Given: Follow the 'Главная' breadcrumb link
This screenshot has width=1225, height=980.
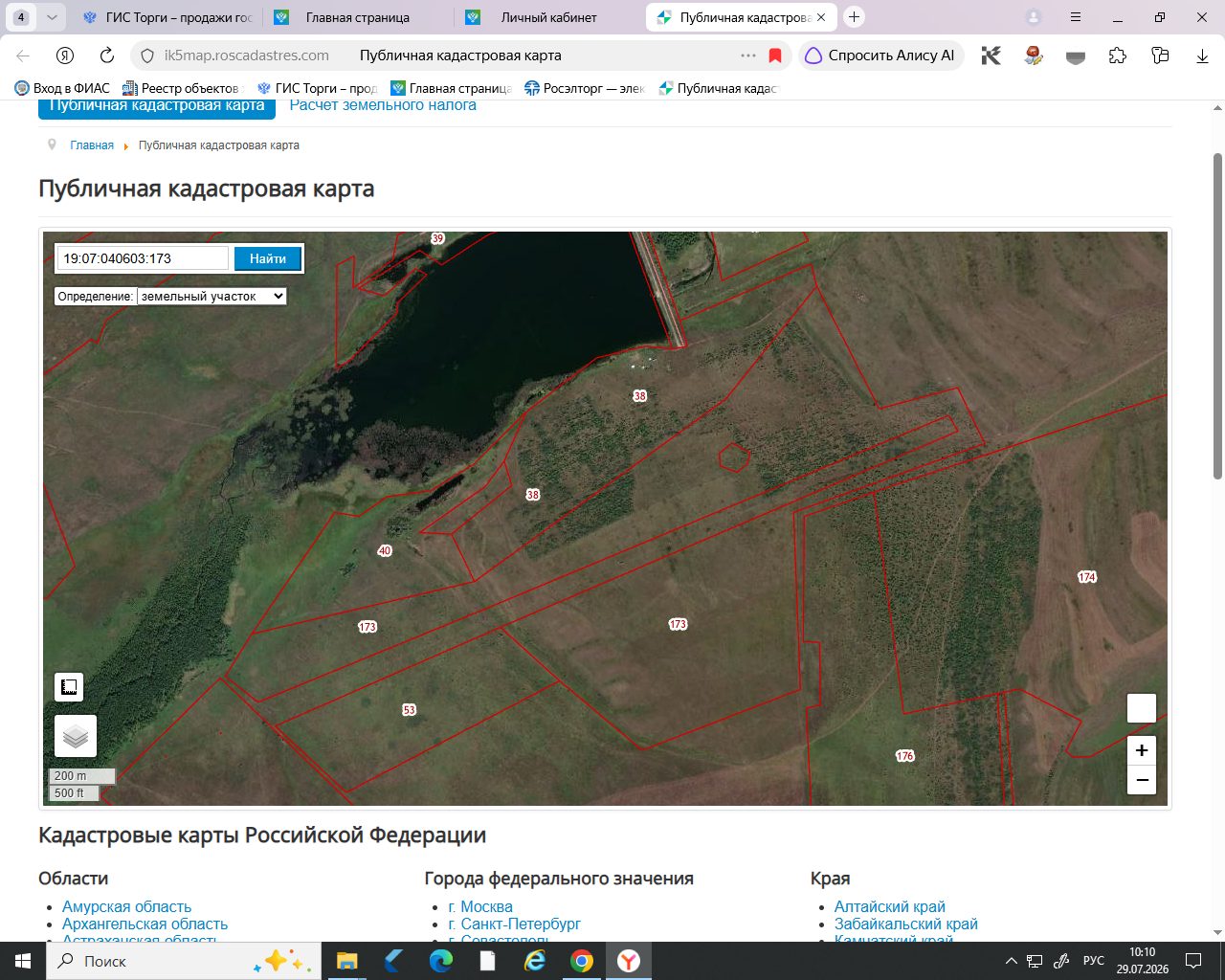Looking at the screenshot, I should 92,145.
